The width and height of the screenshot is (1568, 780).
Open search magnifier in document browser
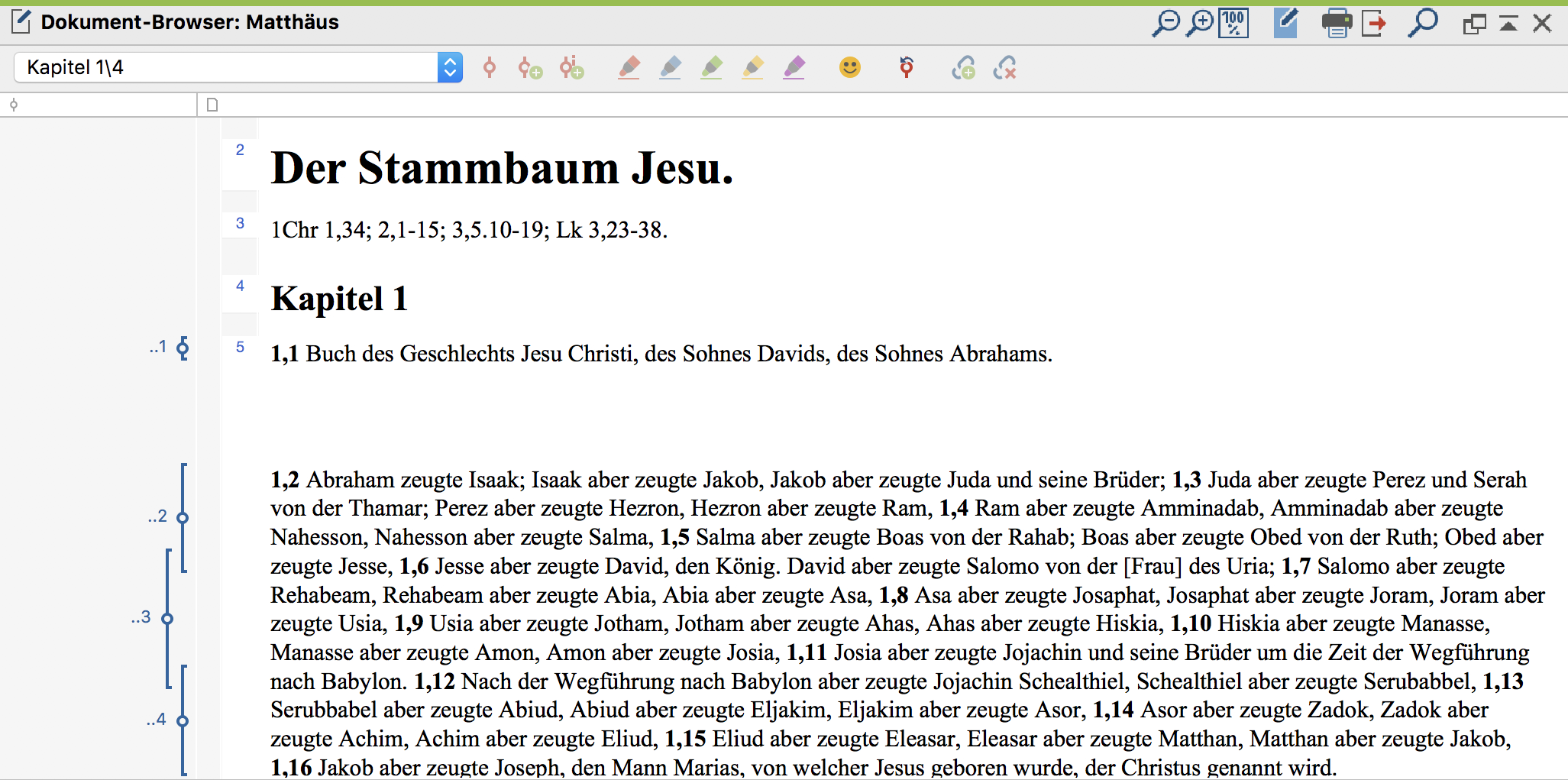pyautogui.click(x=1423, y=23)
